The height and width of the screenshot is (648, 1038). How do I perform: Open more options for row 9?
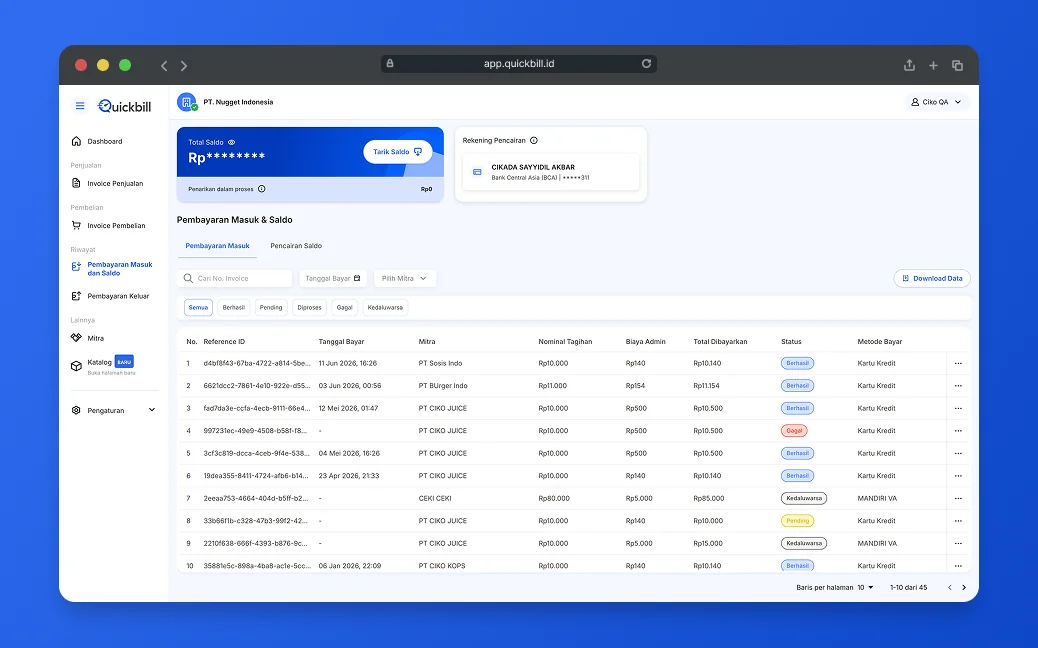click(x=958, y=543)
